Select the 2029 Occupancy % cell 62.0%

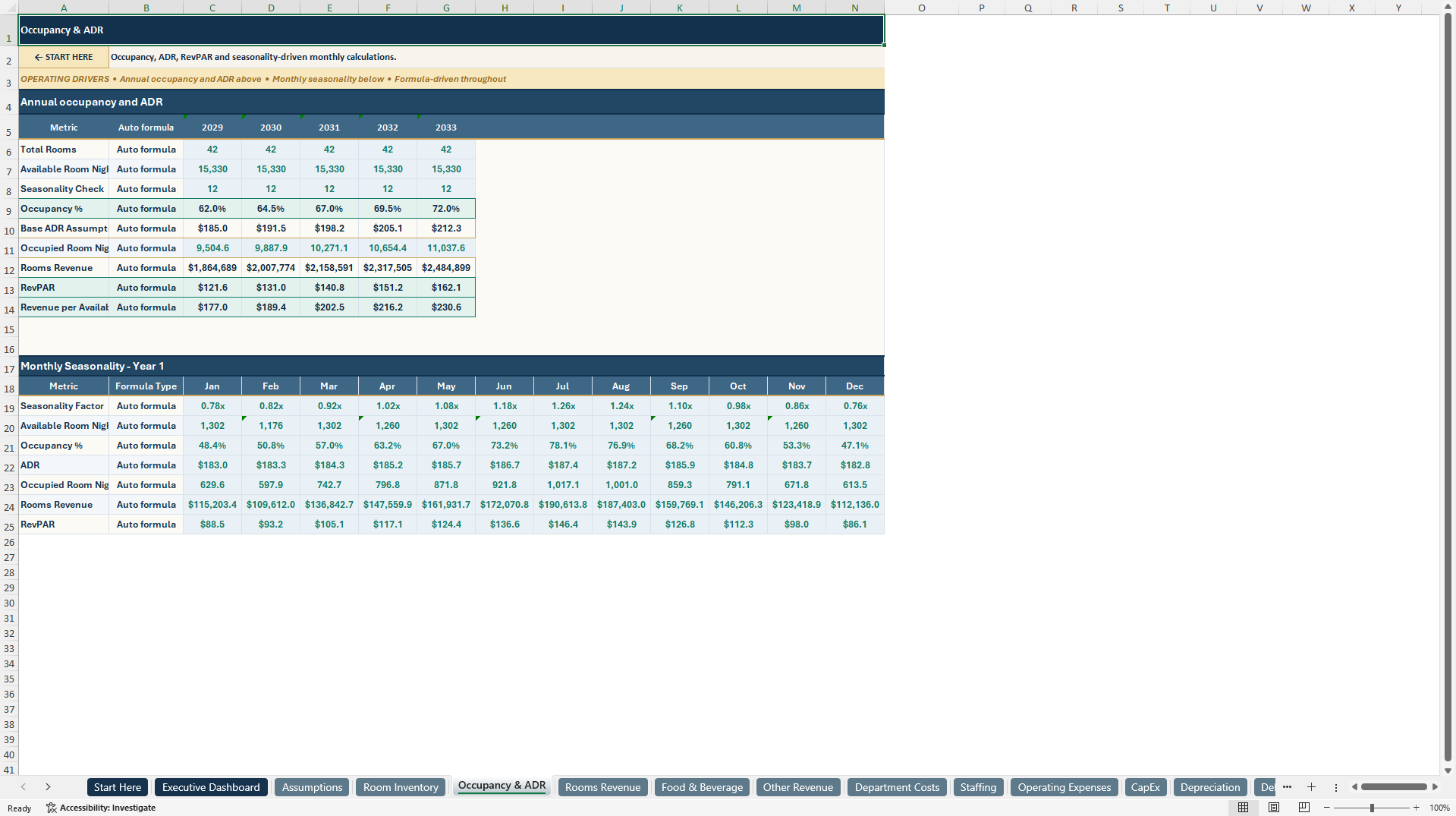tap(212, 209)
